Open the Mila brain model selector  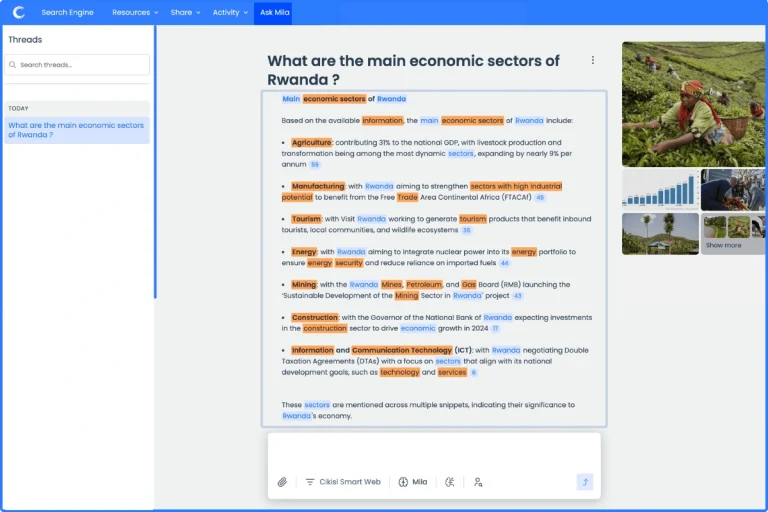click(x=412, y=482)
